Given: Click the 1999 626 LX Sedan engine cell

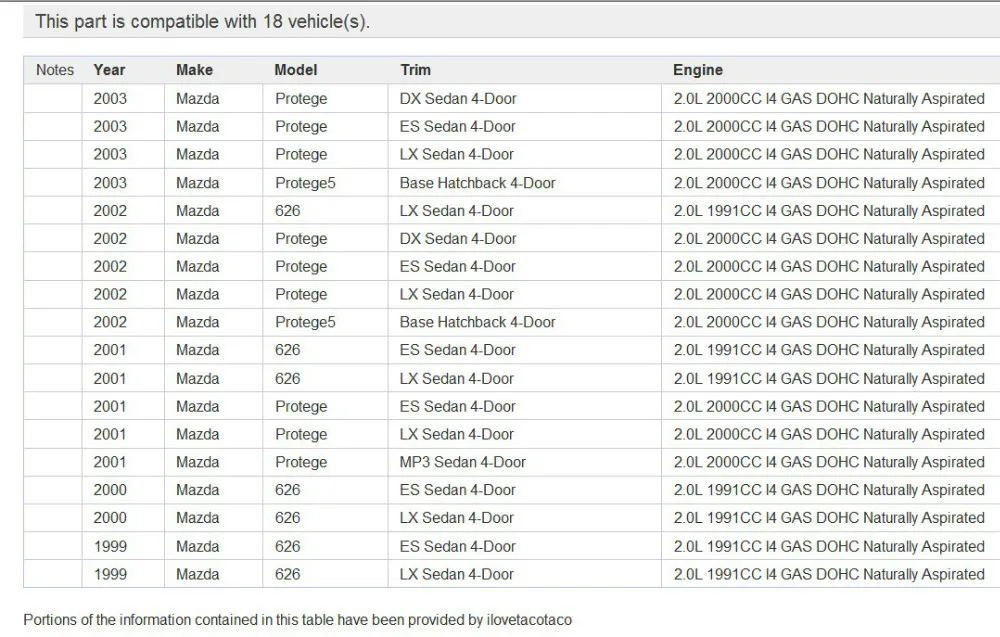Looking at the screenshot, I should point(830,574).
